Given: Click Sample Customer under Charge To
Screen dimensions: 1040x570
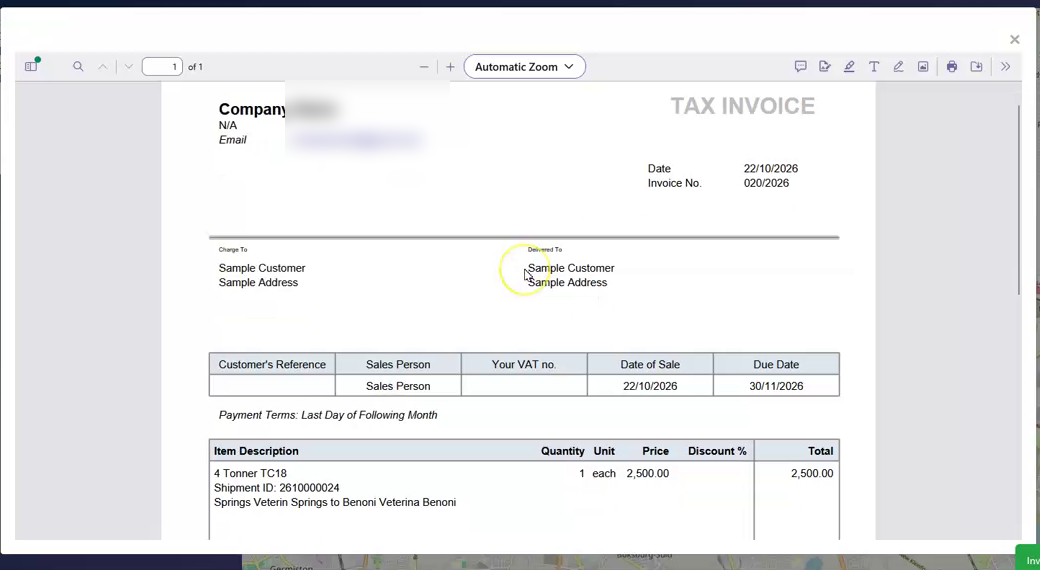Looking at the screenshot, I should 262,268.
